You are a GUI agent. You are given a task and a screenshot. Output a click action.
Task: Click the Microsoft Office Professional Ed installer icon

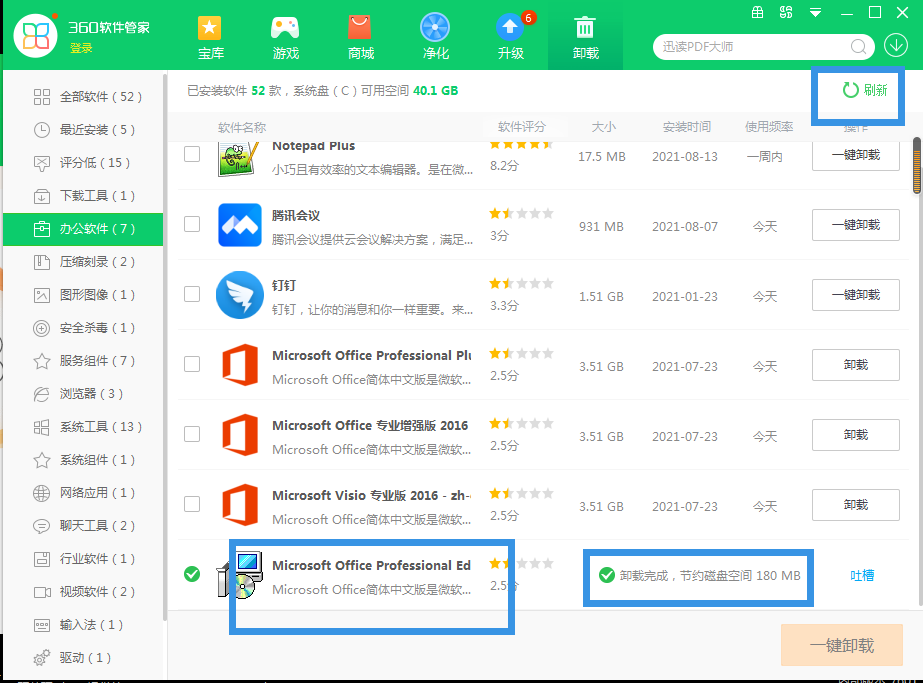tap(240, 574)
